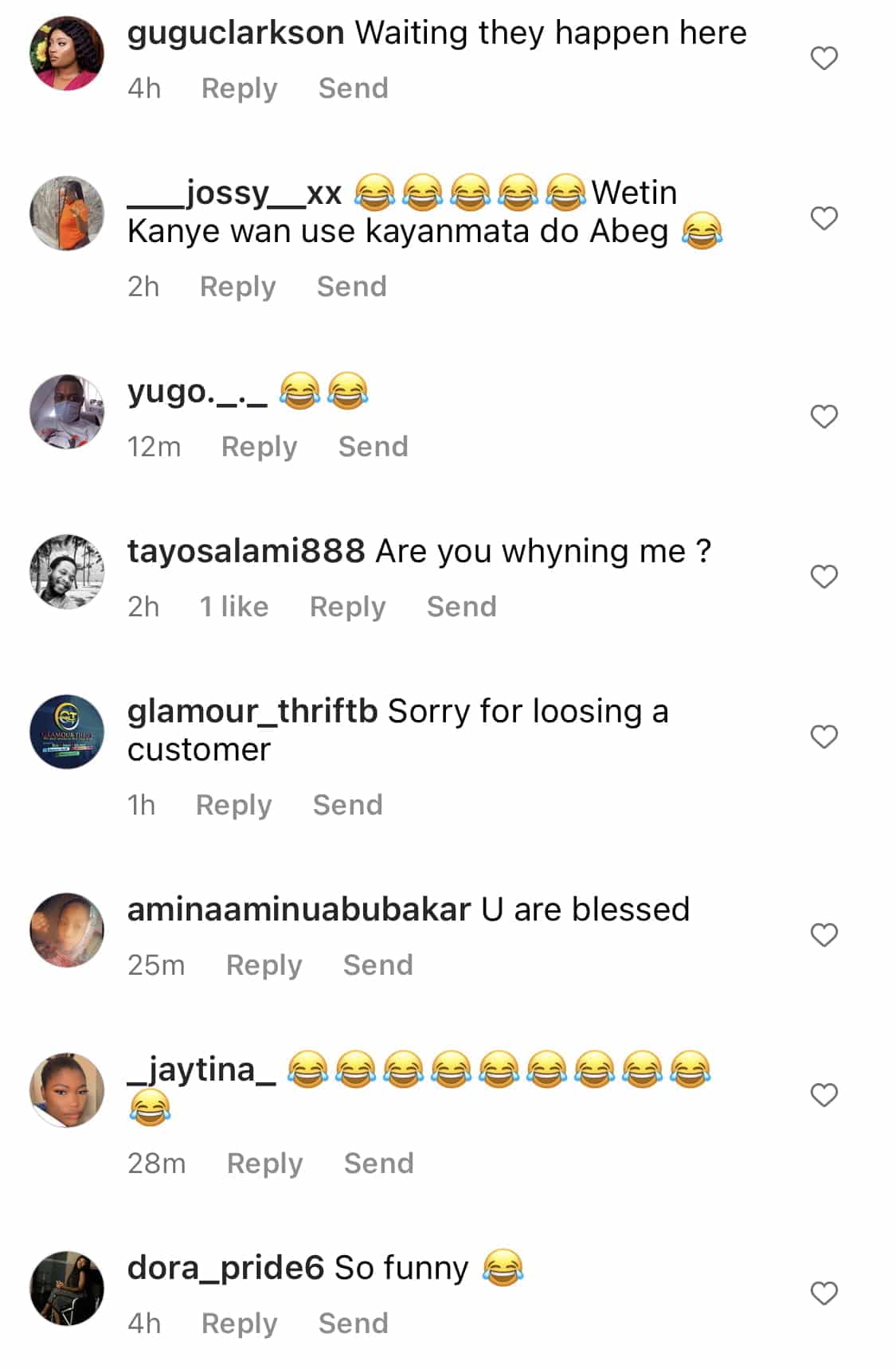Send glamour_thriftb's comment to someone
Image resolution: width=896 pixels, height=1369 pixels.
pos(347,805)
